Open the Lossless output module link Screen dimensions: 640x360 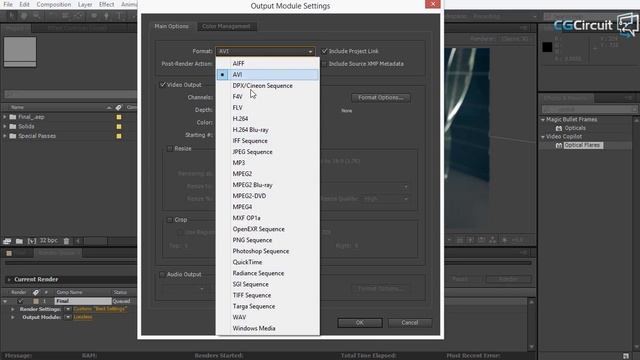pyautogui.click(x=83, y=317)
